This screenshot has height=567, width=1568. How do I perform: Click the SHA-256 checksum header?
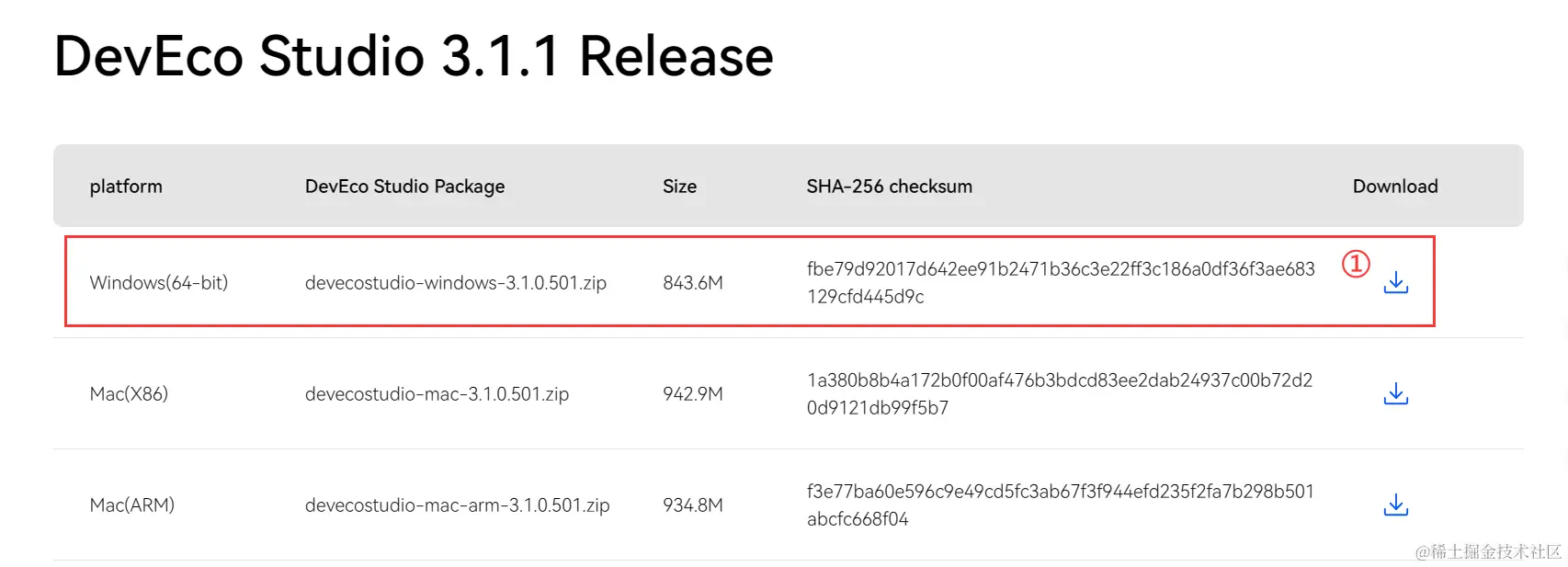point(889,187)
